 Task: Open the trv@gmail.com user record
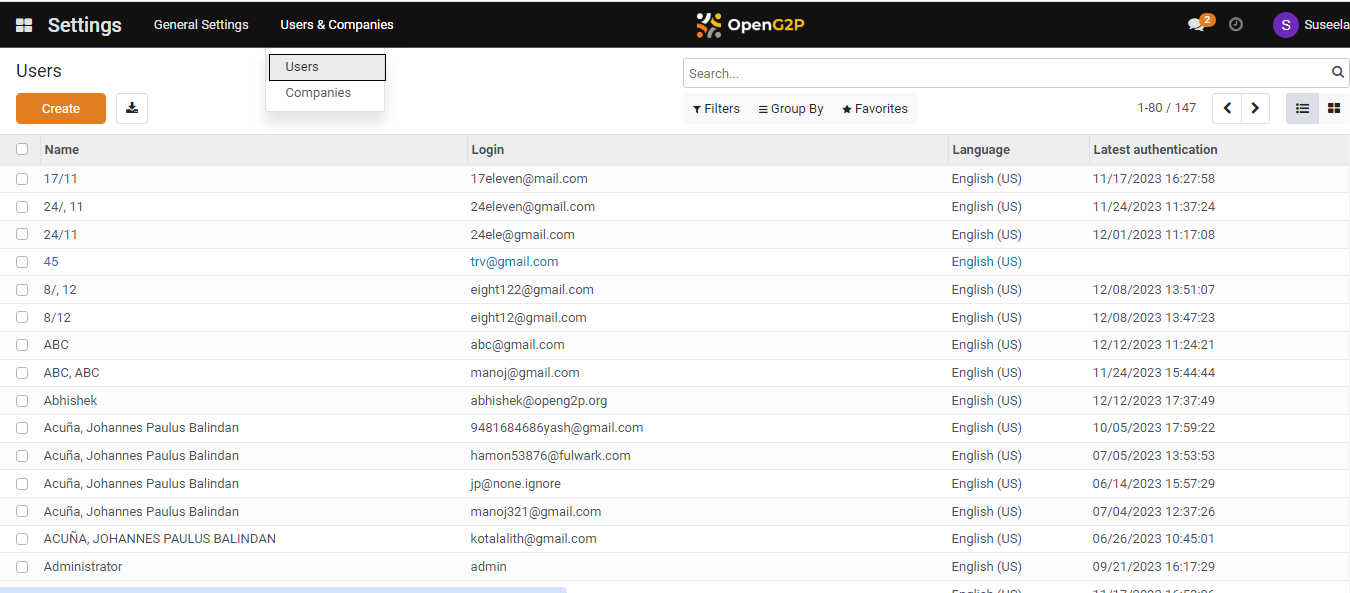click(514, 262)
